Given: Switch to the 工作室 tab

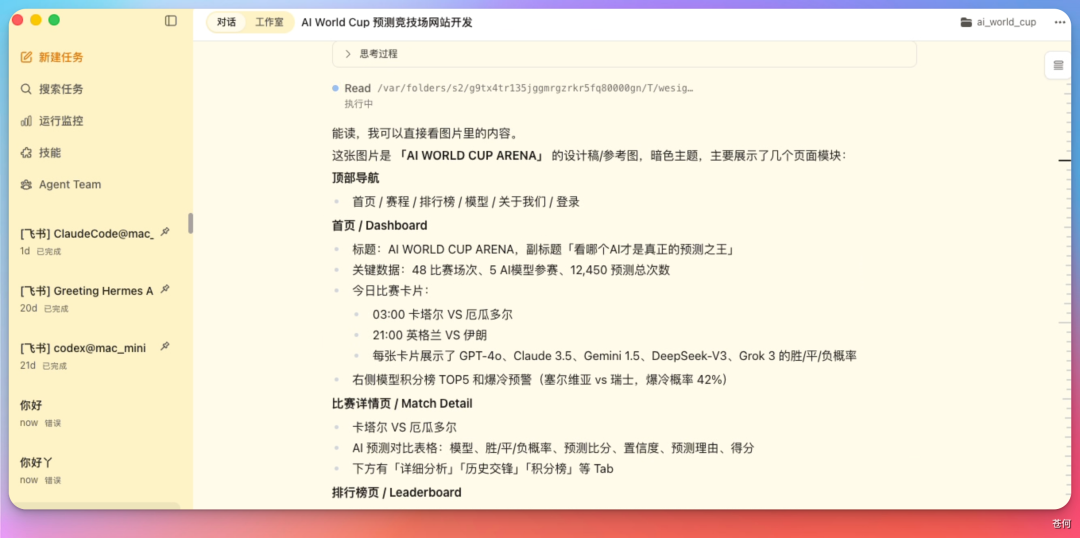Looking at the screenshot, I should (x=269, y=22).
